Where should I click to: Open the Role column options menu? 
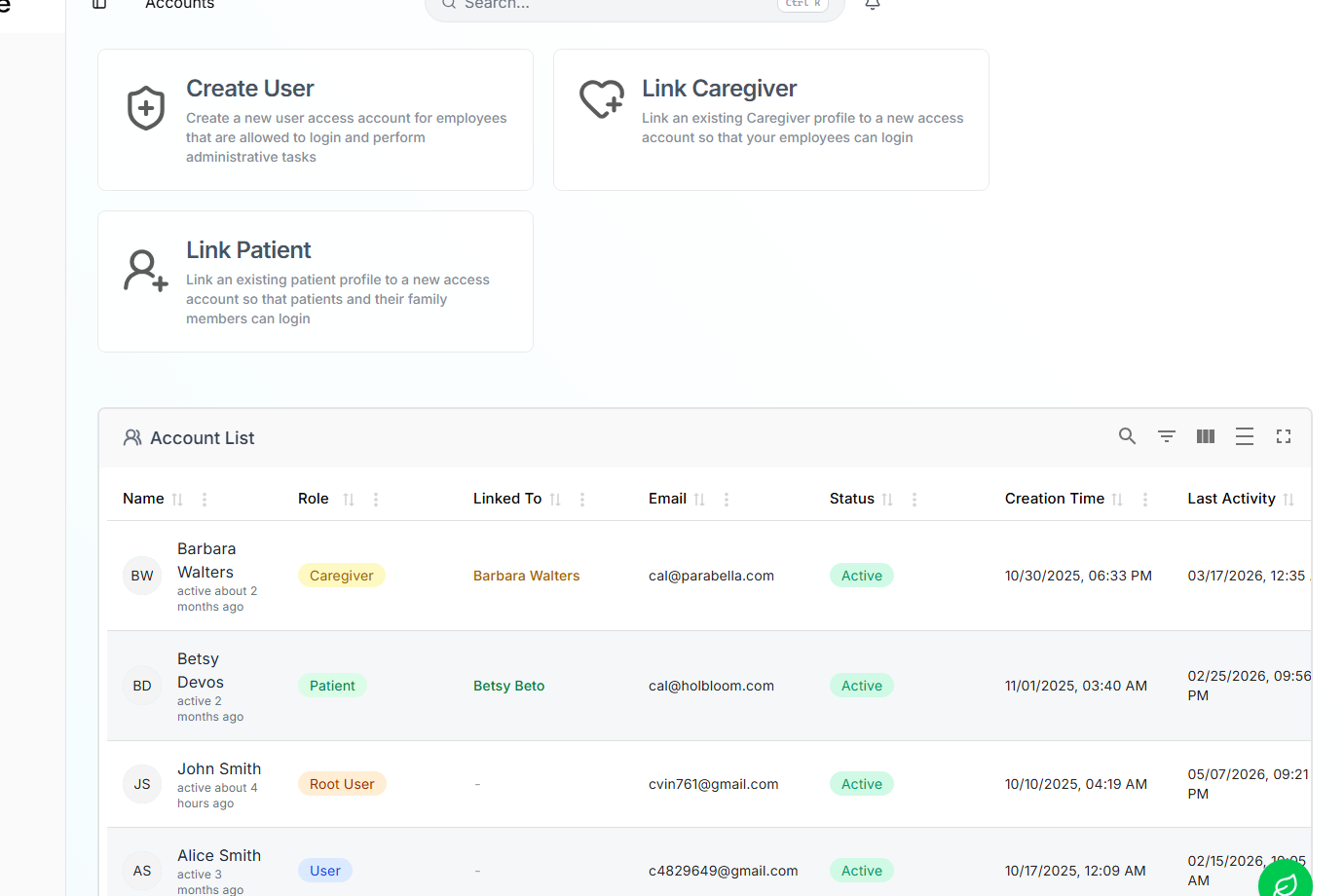376,500
